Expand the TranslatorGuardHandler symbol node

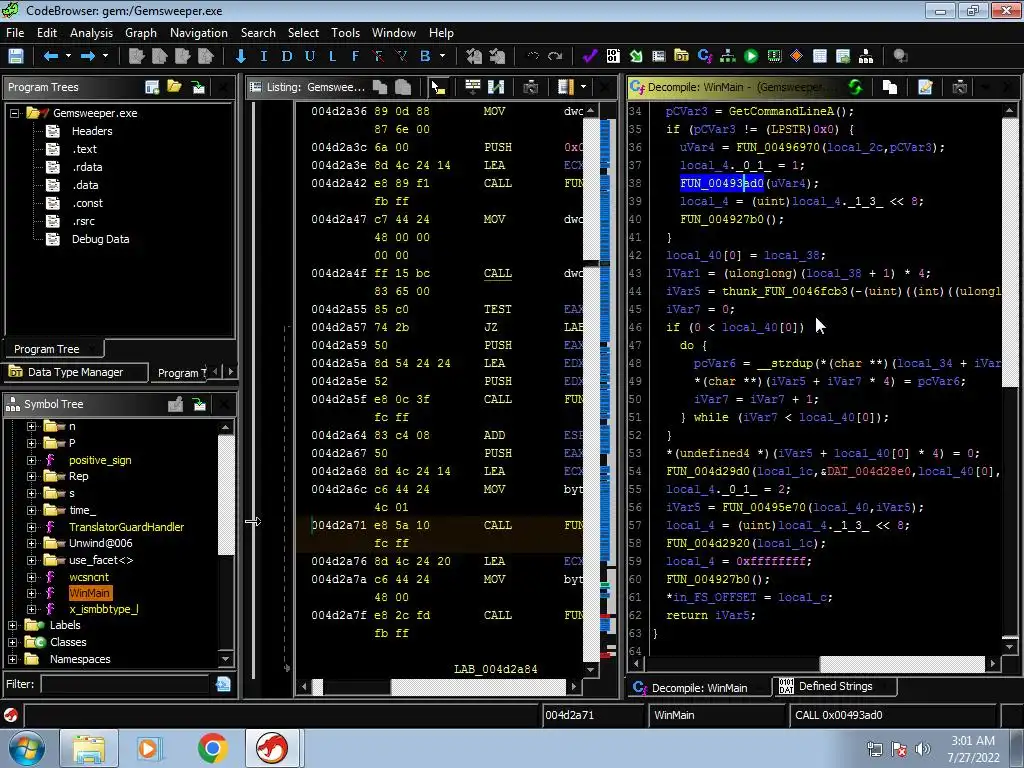point(31,527)
